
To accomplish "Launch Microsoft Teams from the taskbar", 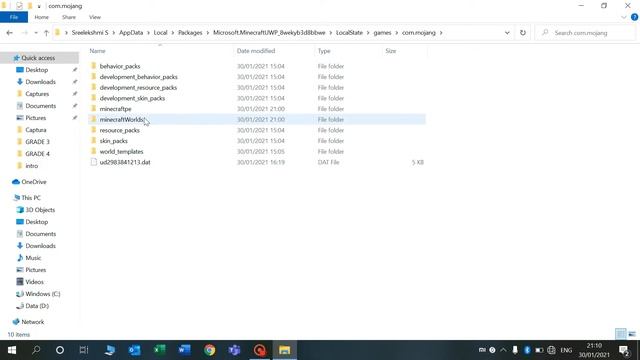I will pyautogui.click(x=235, y=350).
